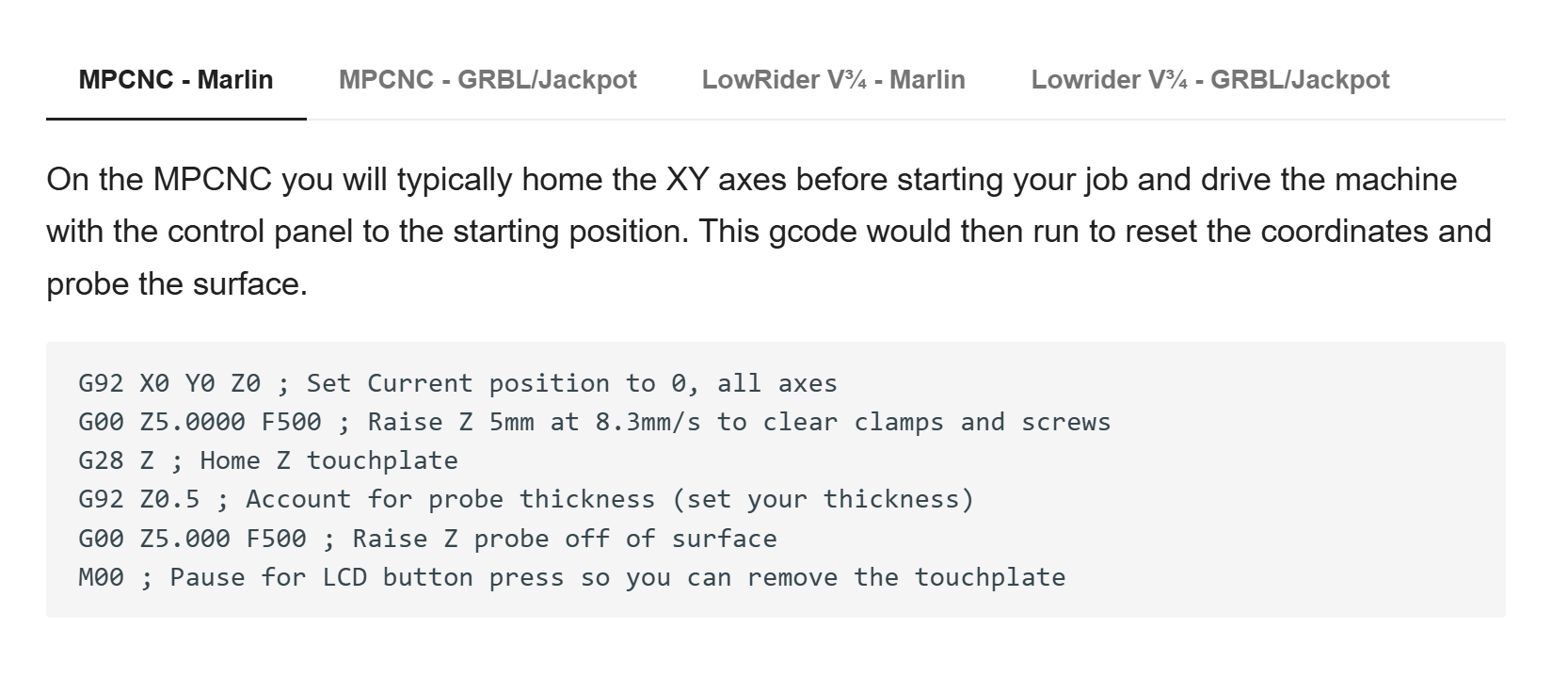Click the M00 pause code line
Viewport: 1568px width, 677px height.
(x=571, y=578)
